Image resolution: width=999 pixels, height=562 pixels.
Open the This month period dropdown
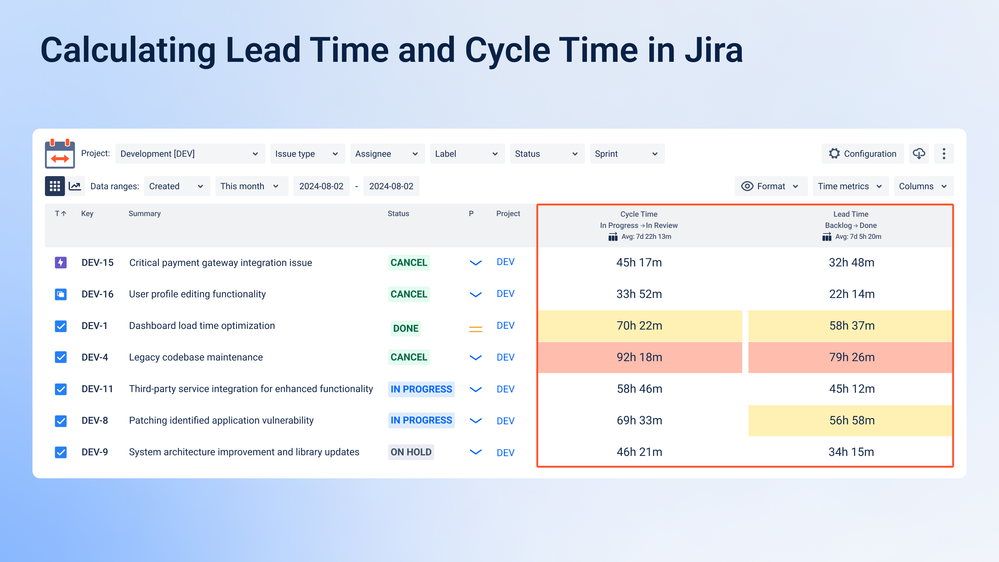pos(250,186)
